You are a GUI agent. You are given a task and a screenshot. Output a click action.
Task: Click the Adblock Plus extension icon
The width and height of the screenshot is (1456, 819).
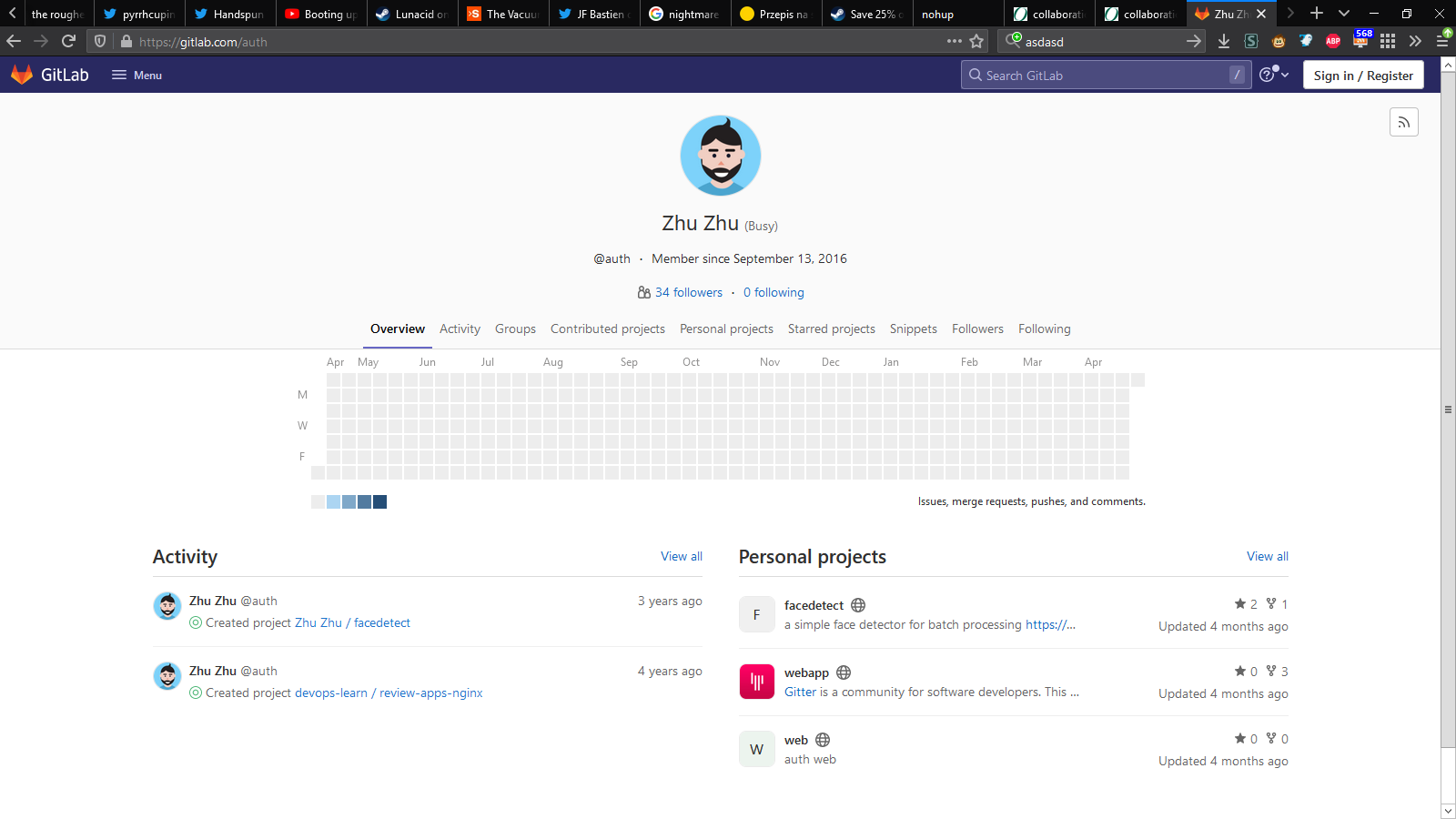pos(1333,41)
